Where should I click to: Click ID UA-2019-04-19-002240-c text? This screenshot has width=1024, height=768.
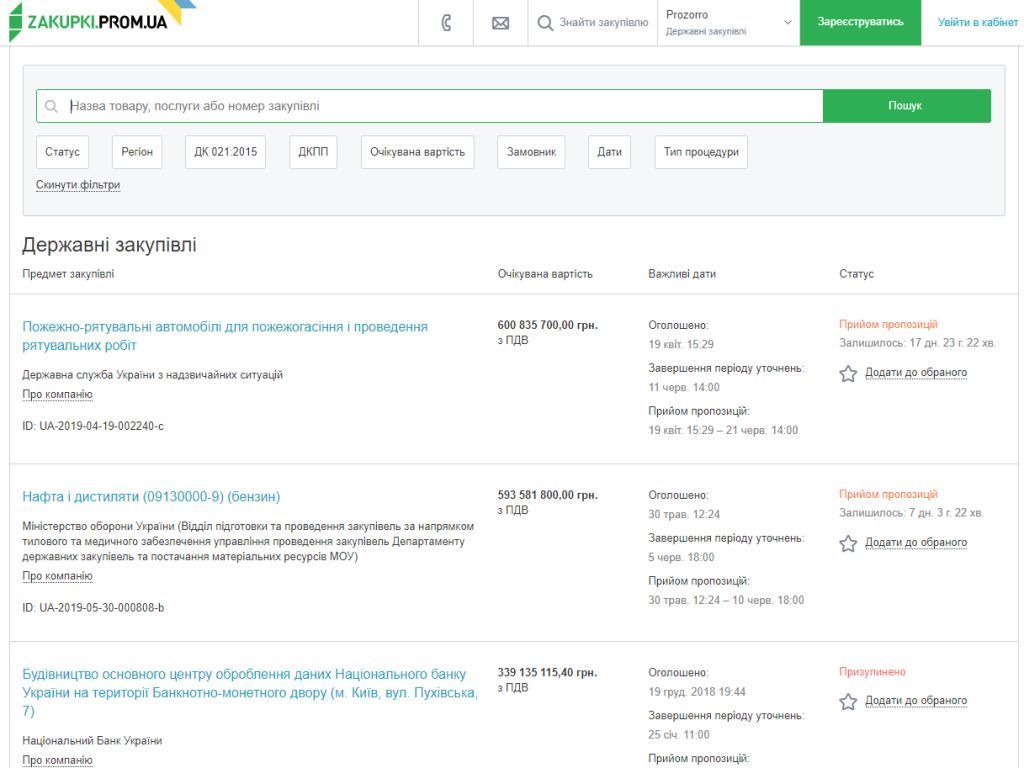[93, 426]
